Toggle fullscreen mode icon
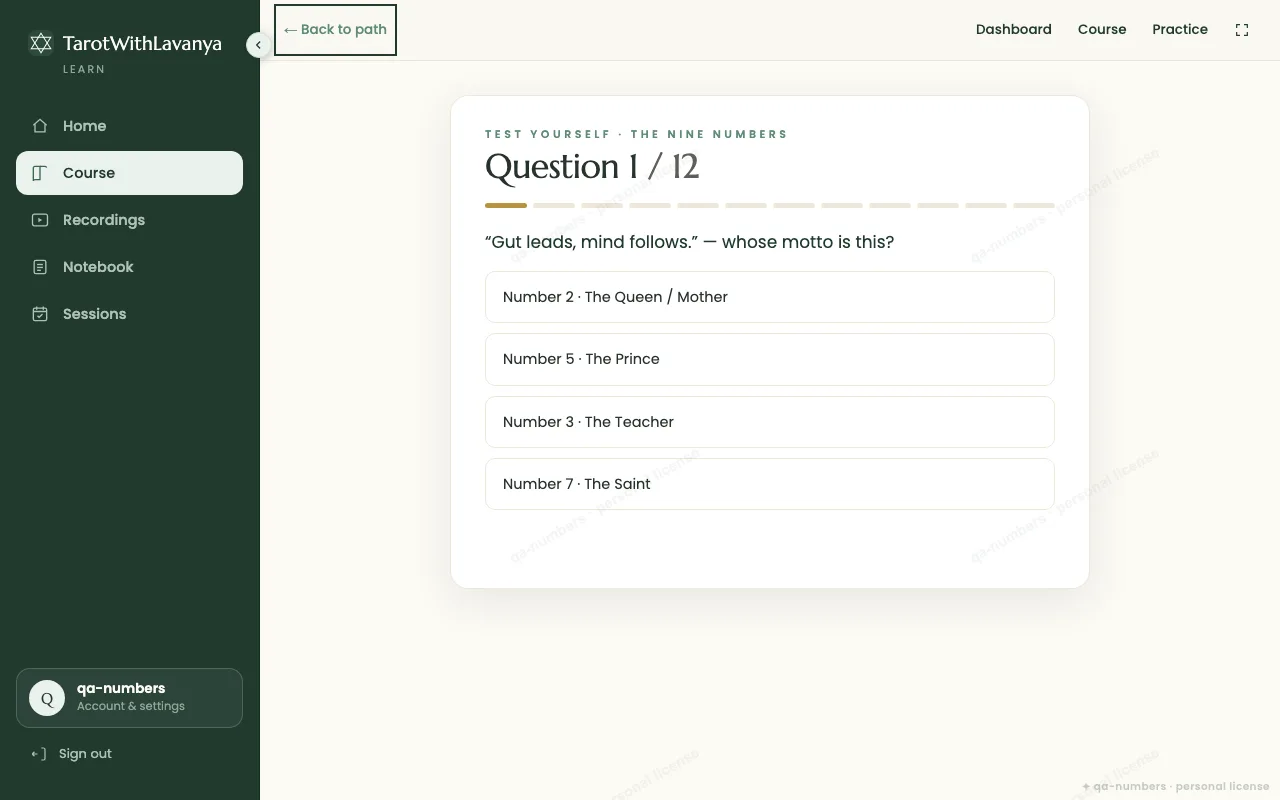1280x800 pixels. (x=1242, y=30)
